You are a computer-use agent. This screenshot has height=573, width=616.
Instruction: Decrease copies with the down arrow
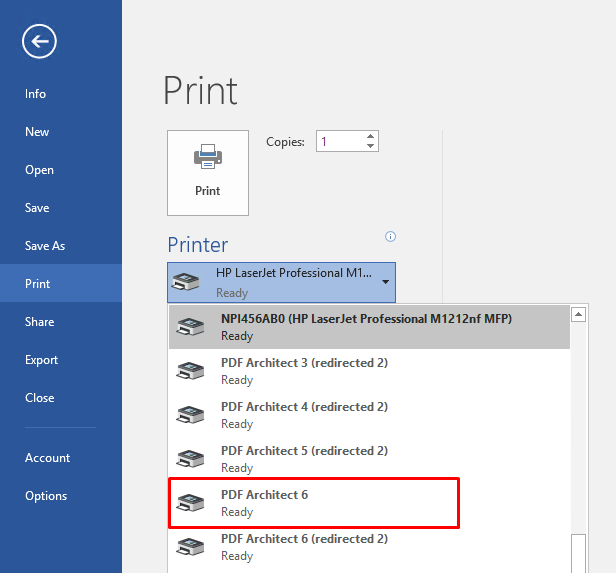point(370,146)
